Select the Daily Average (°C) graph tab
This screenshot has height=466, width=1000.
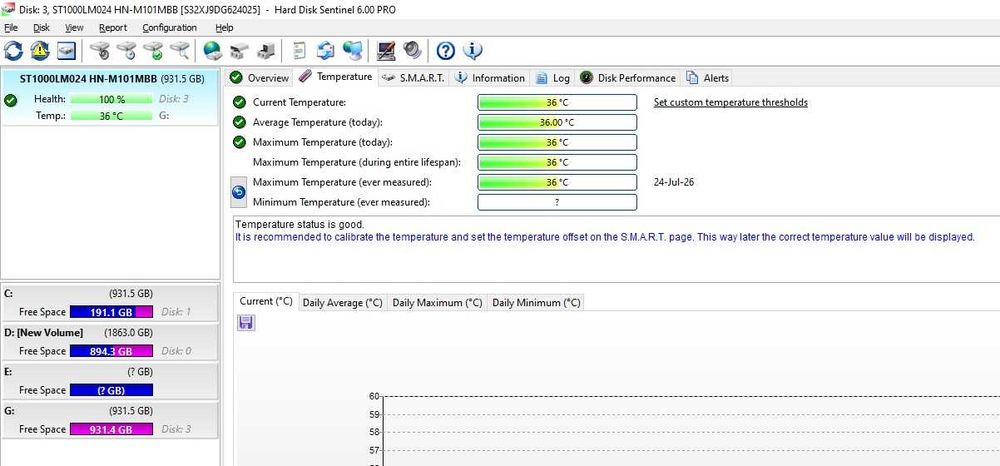[x=342, y=303]
